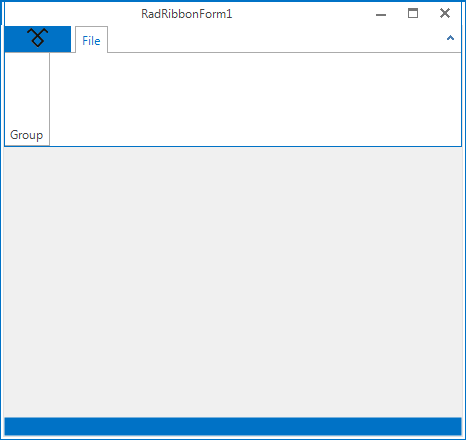The width and height of the screenshot is (466, 440).
Task: Click the title bar right of RadRibbonForm1
Action: 302,14
